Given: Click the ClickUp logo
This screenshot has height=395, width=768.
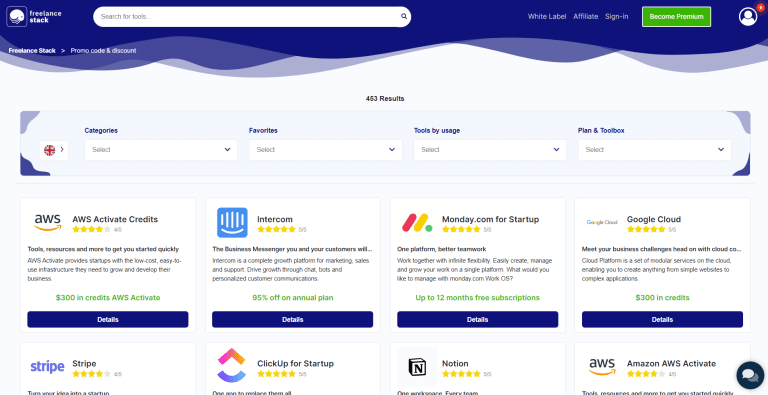Looking at the screenshot, I should click(x=232, y=366).
